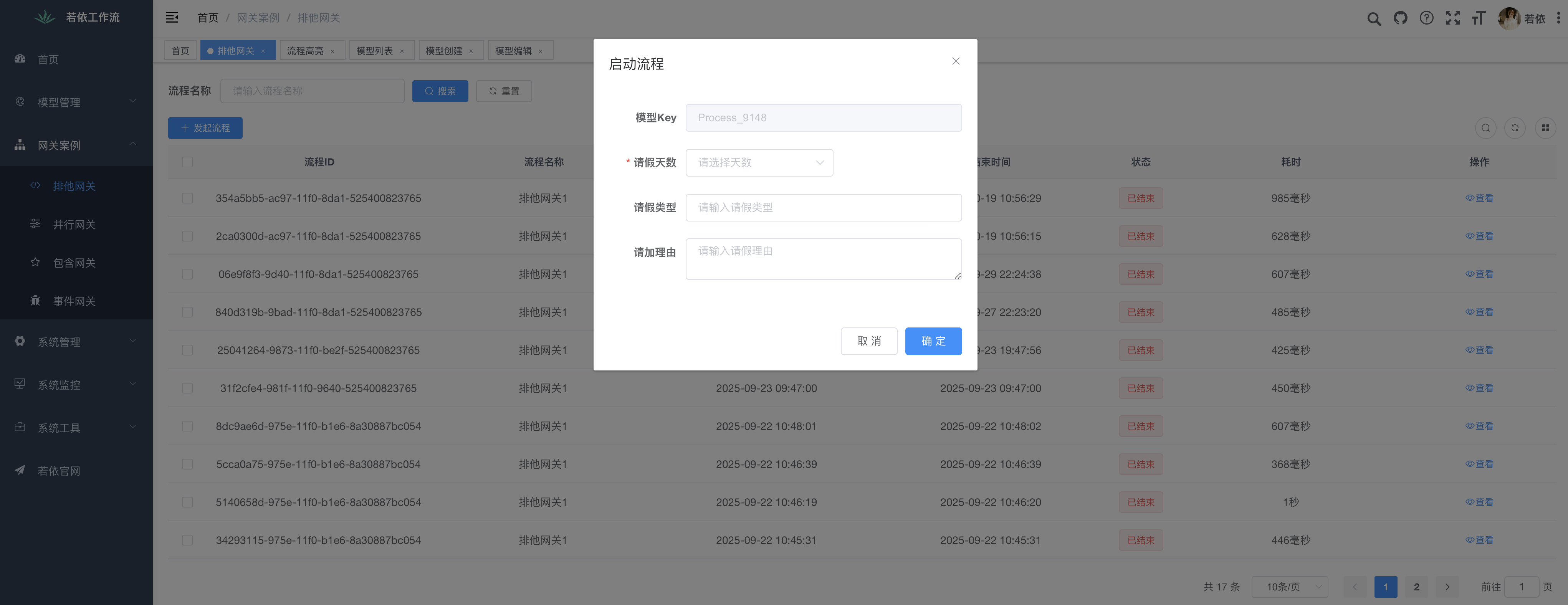Click the 系统管理 gear icon
1568x605 pixels.
(20, 341)
